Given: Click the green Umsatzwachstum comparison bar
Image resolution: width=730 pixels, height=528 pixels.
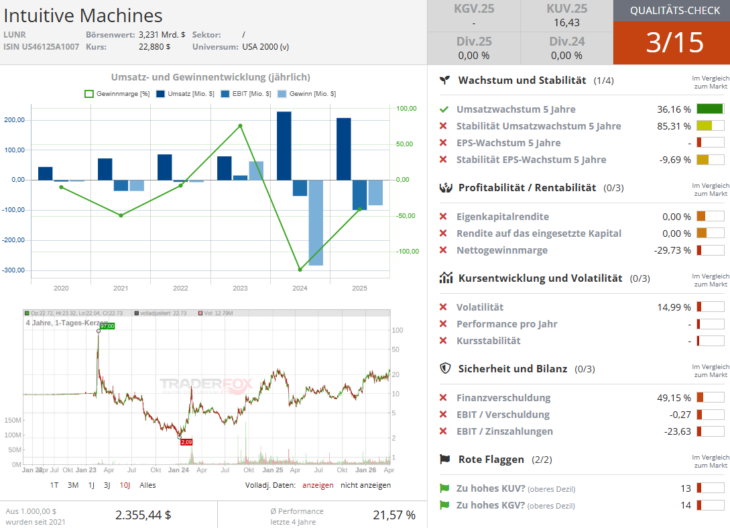Looking at the screenshot, I should pos(709,109).
